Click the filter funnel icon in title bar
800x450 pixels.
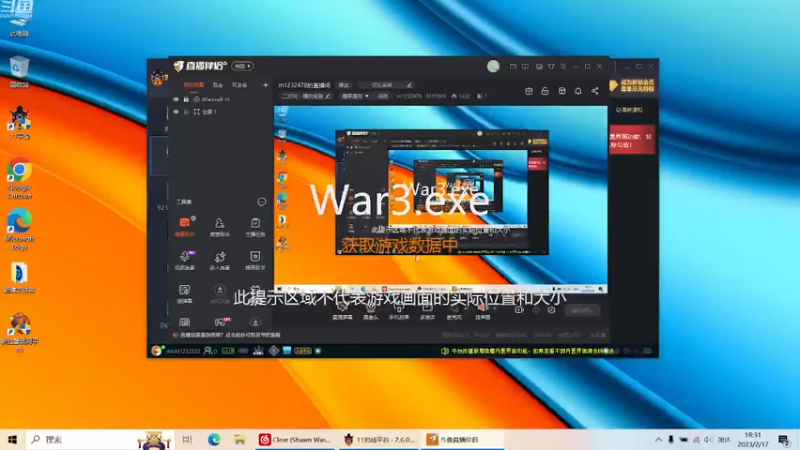pyautogui.click(x=551, y=66)
